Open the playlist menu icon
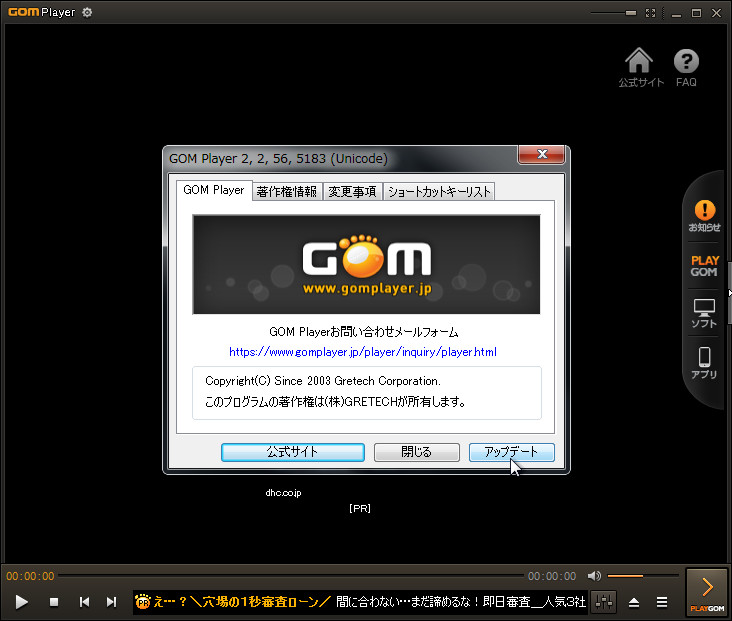 point(662,602)
